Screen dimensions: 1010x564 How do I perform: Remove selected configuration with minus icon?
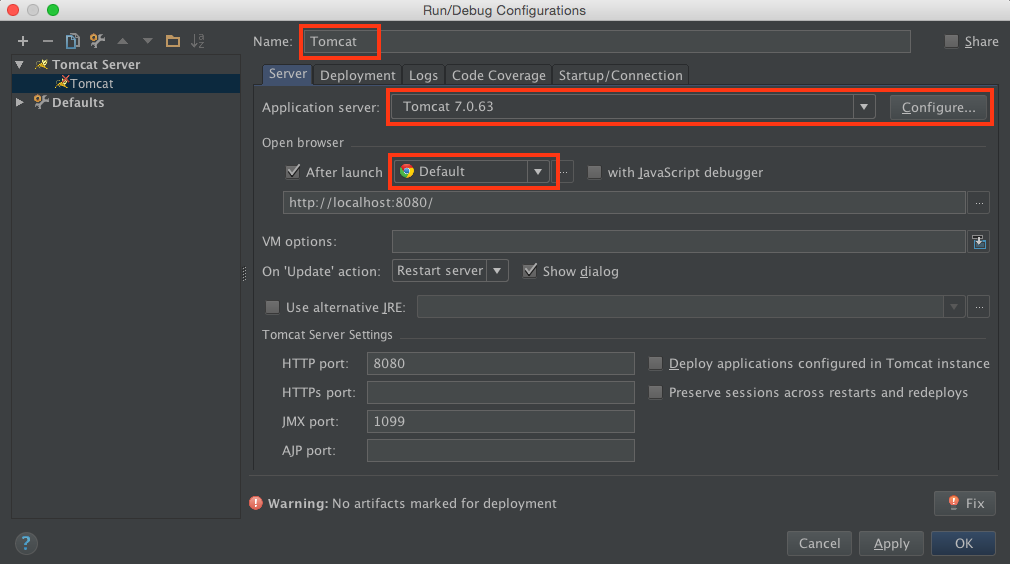(48, 41)
